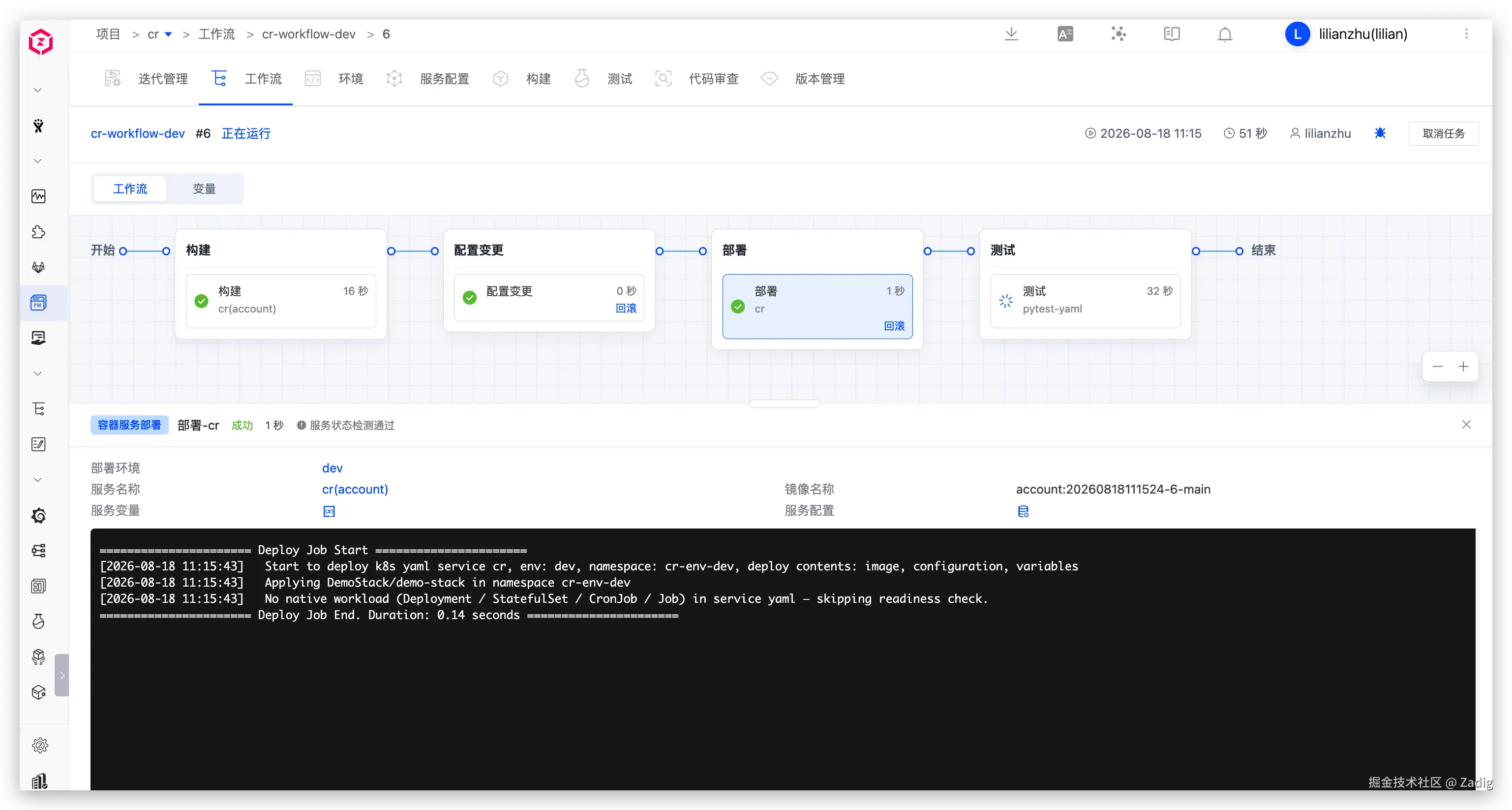1512x810 pixels.
Task: Open the 构建 navigation tab
Action: click(521, 79)
